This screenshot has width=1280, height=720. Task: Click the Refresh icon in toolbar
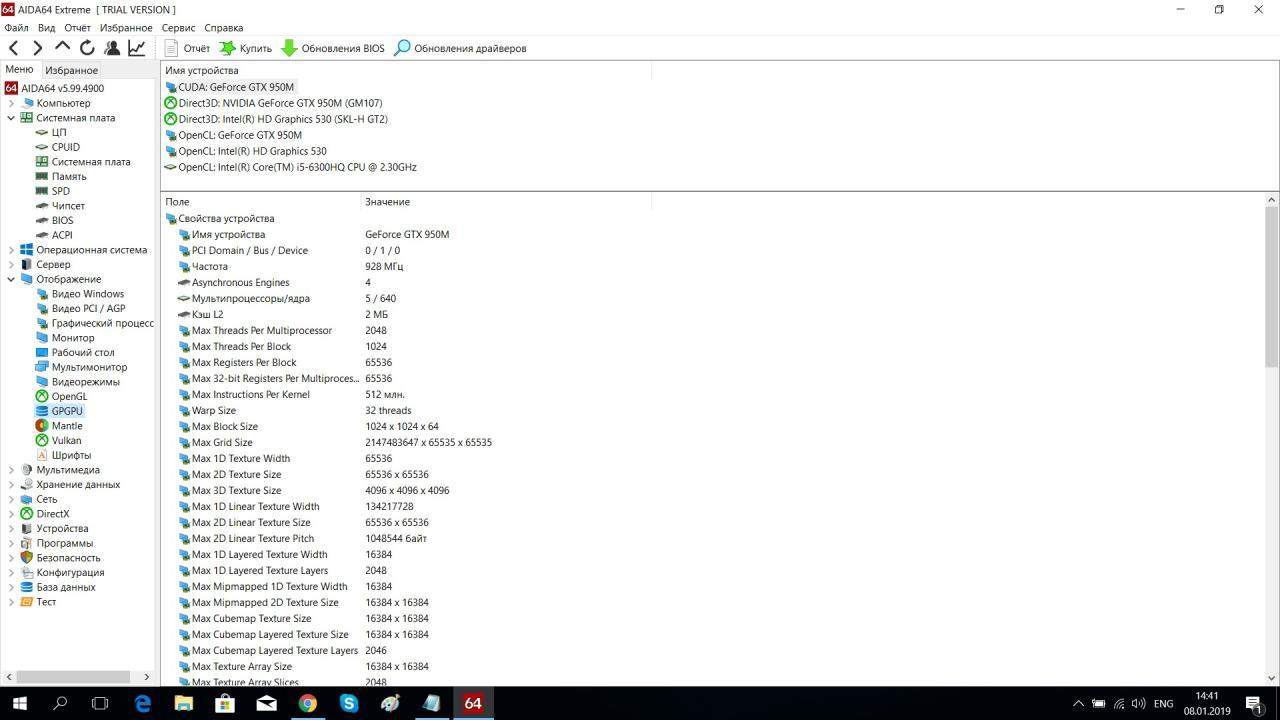[x=87, y=48]
